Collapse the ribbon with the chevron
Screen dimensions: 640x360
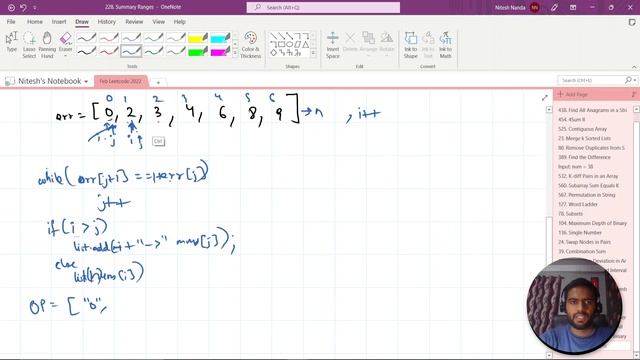634,67
